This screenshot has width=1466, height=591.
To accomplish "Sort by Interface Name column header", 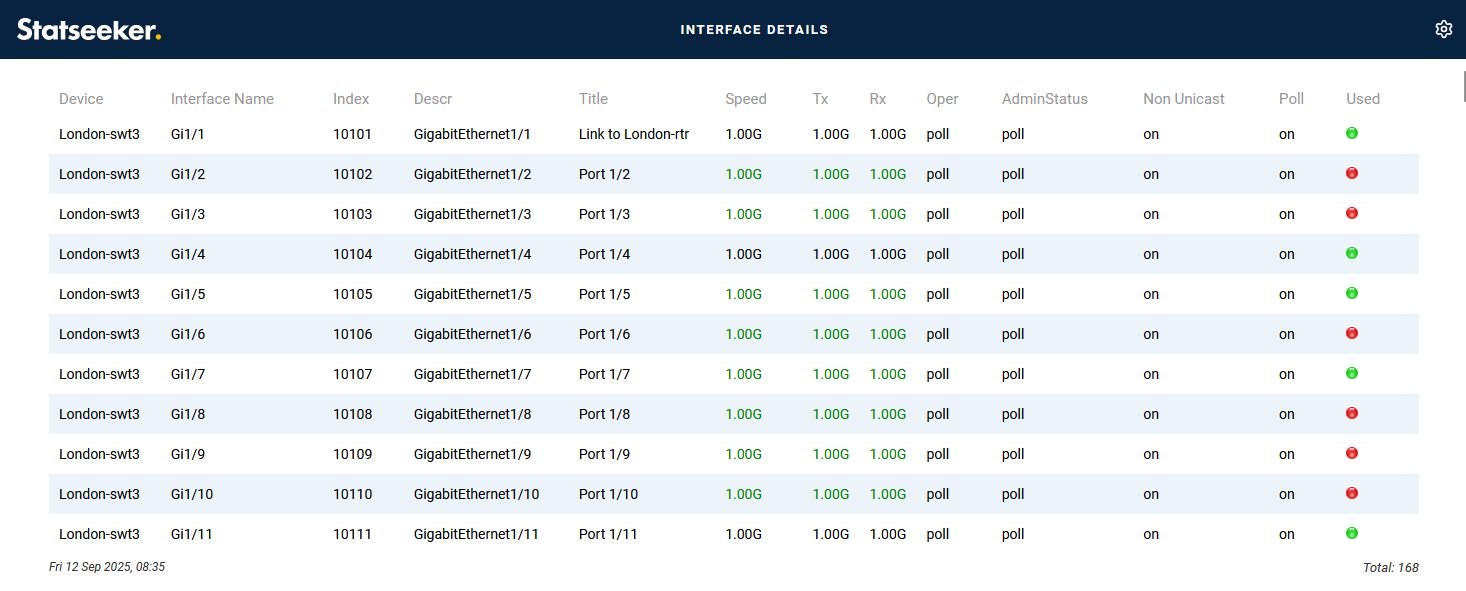I will 222,99.
